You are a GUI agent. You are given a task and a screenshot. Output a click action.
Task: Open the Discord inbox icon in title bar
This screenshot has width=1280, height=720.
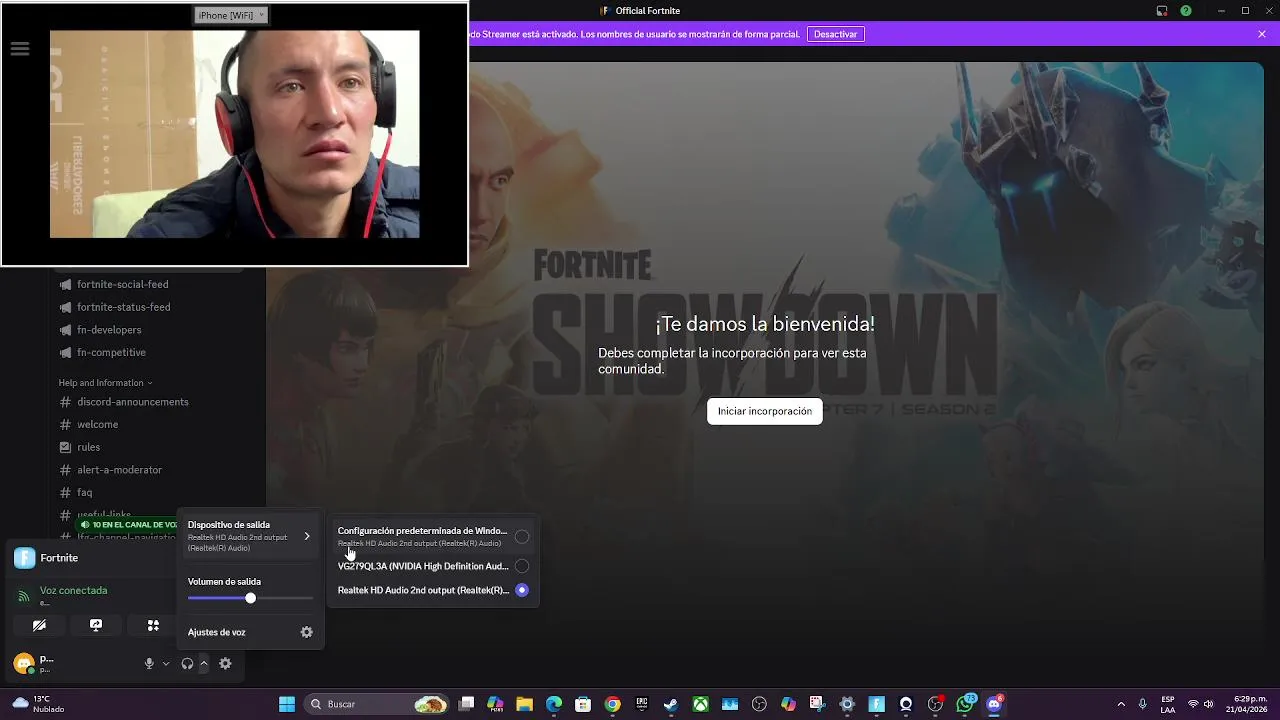coord(1162,11)
